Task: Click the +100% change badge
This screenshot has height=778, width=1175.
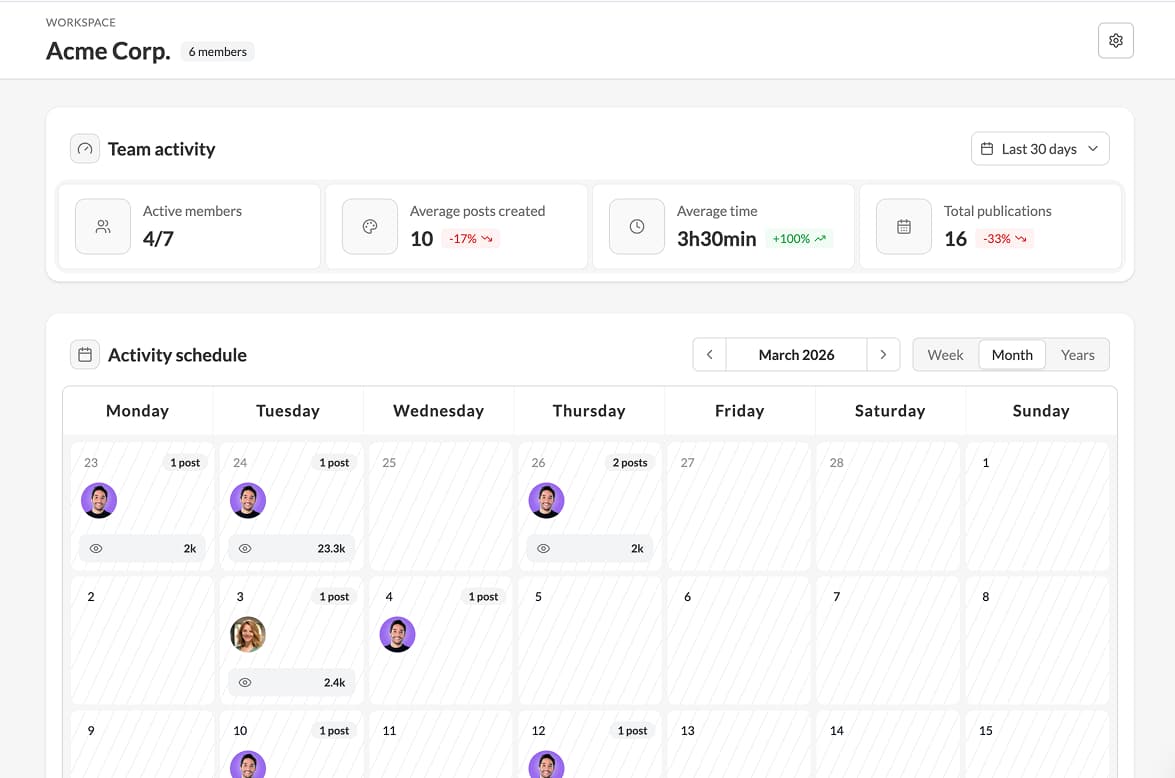Action: (x=799, y=238)
